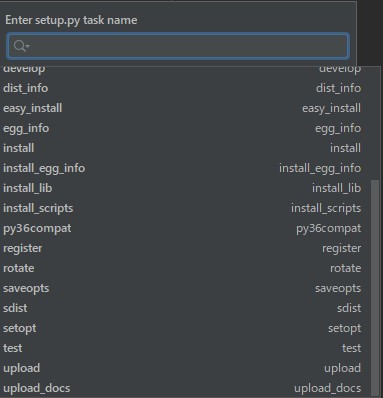Select the register task
The width and height of the screenshot is (383, 398).
(x=185, y=248)
